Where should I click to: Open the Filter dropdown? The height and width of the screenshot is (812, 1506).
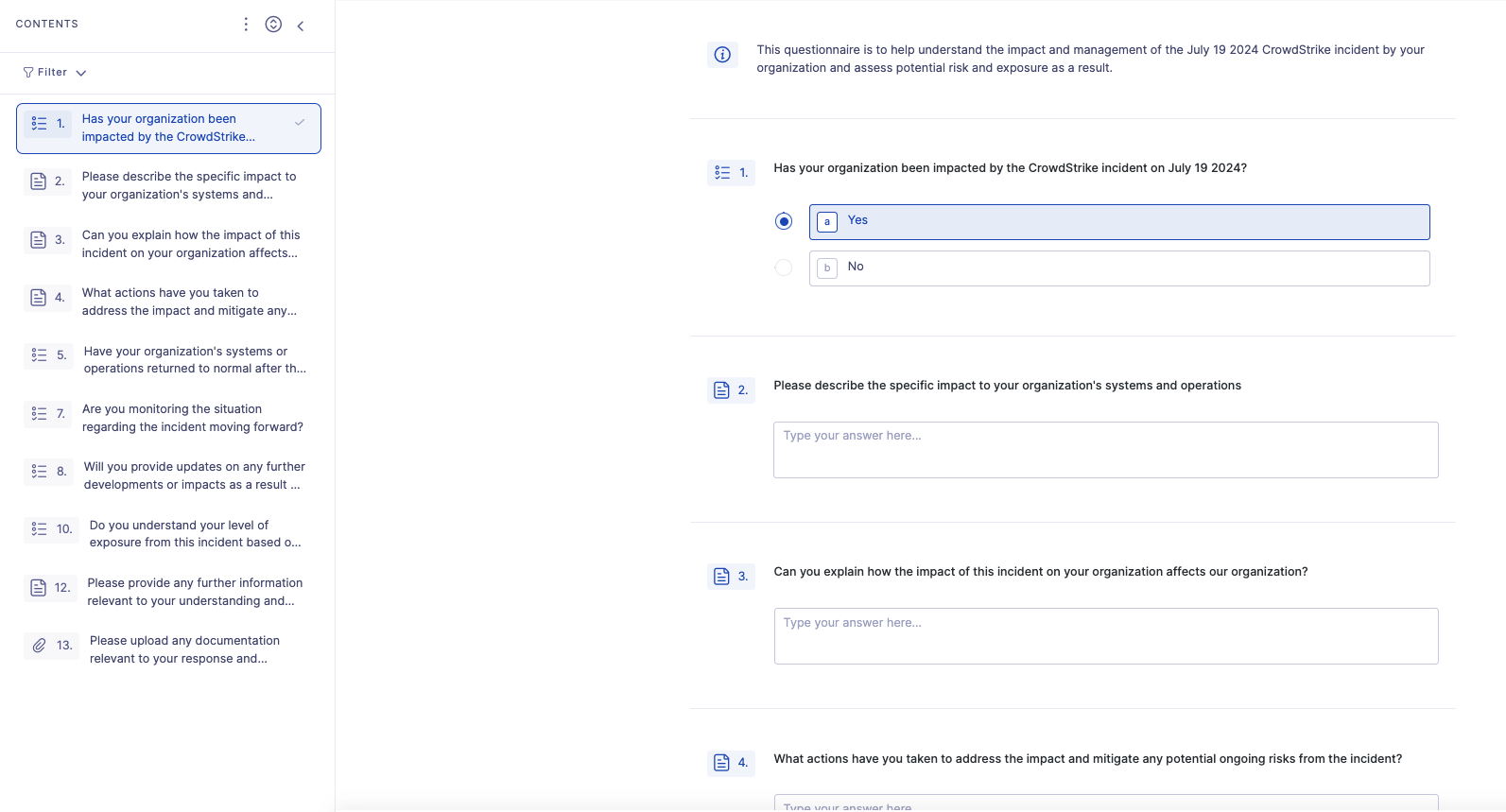point(55,72)
